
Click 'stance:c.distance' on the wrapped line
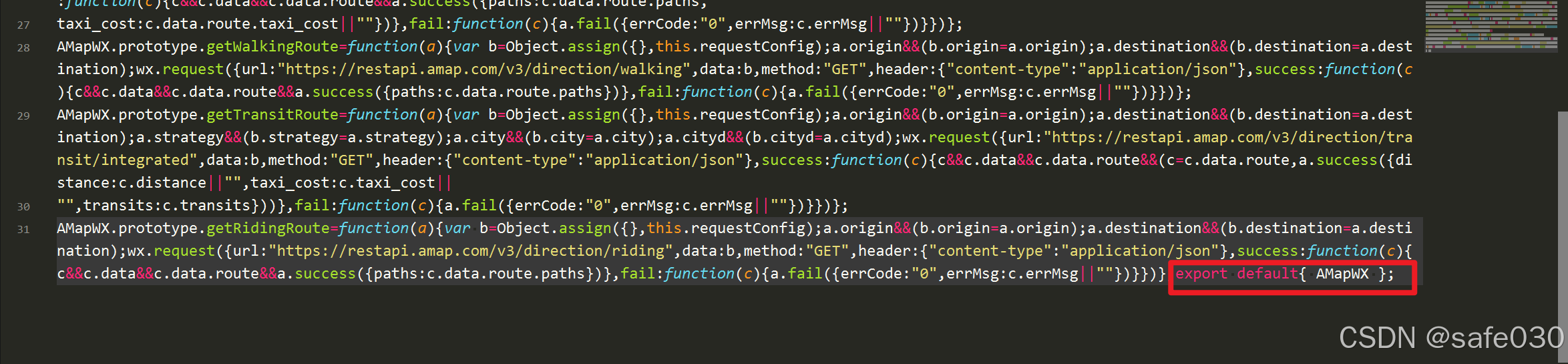[132, 183]
